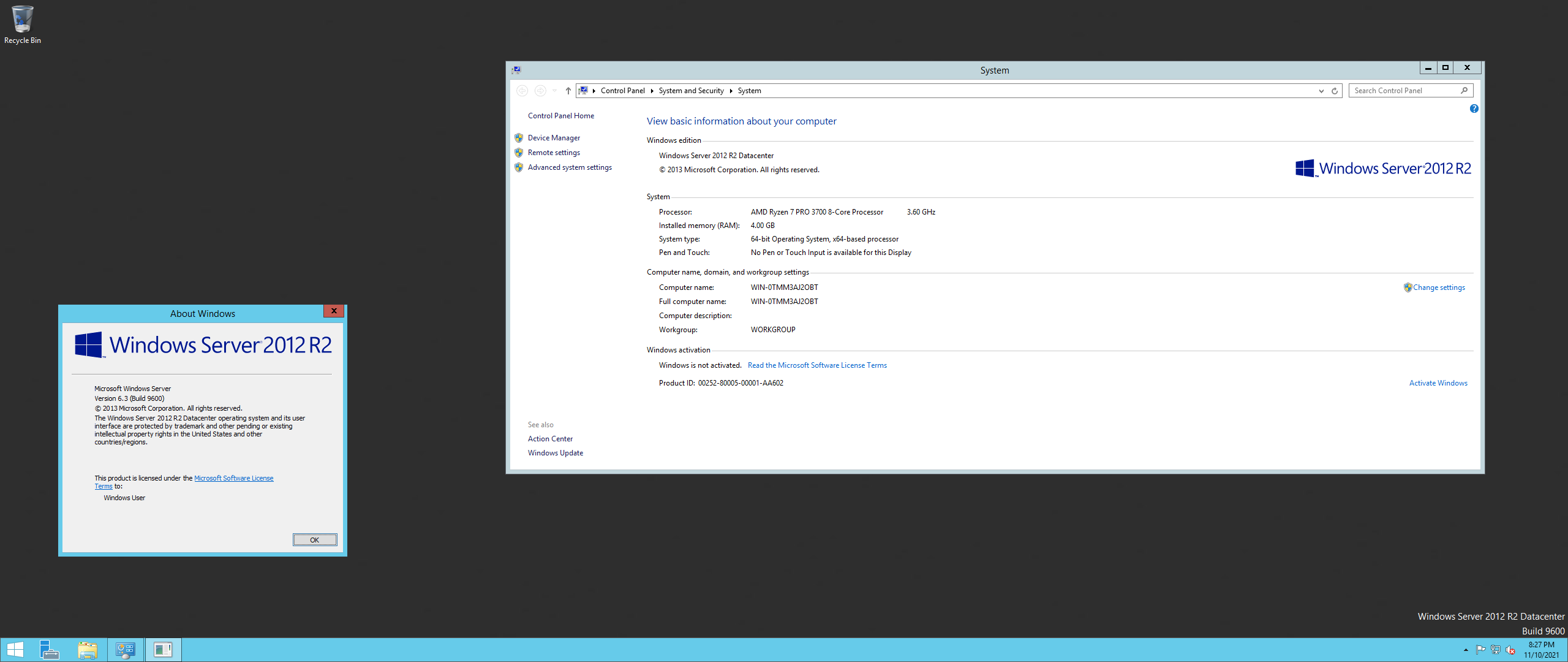Show hidden tray icons arrow
1568x662 pixels.
pos(1466,650)
